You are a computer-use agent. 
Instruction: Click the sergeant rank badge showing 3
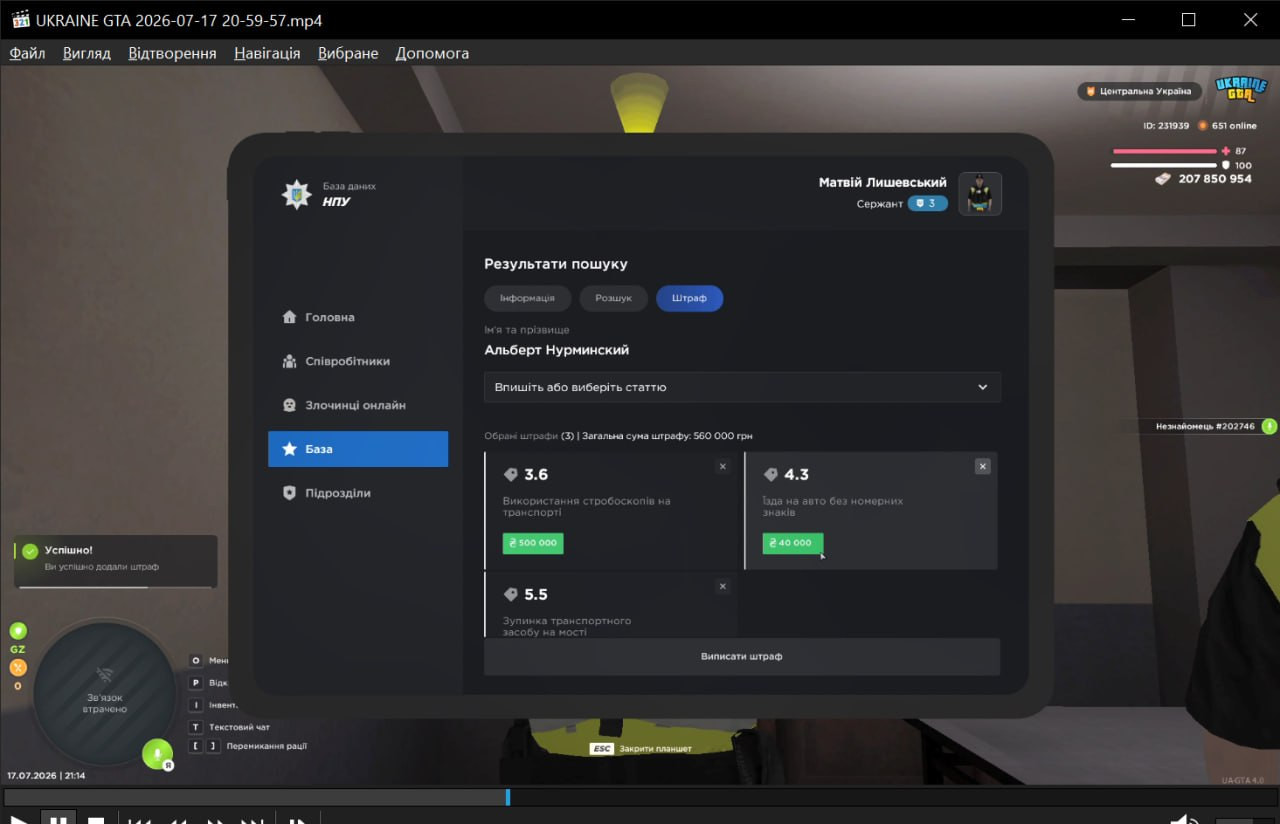pos(927,203)
